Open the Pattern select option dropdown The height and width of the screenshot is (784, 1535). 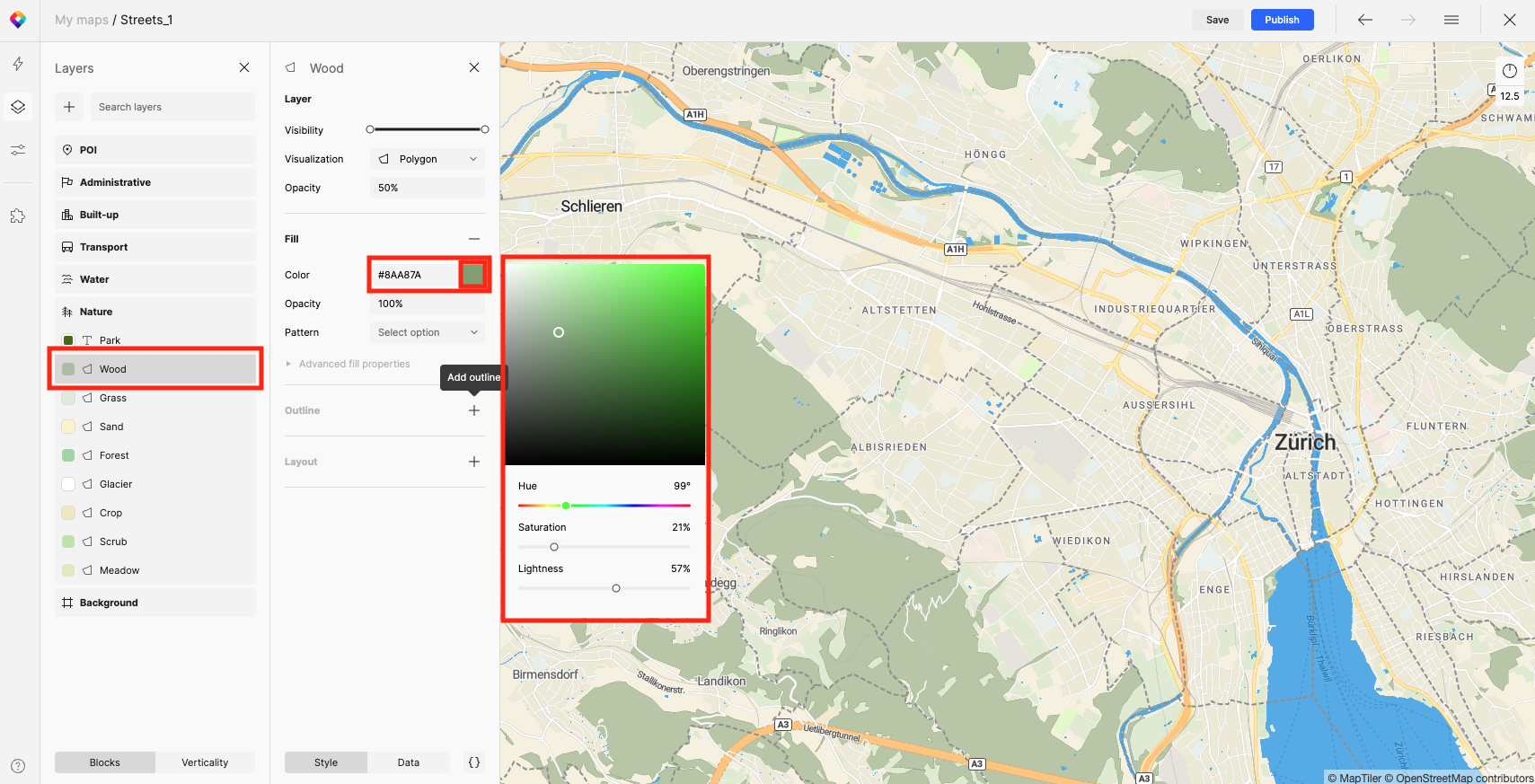pyautogui.click(x=428, y=332)
